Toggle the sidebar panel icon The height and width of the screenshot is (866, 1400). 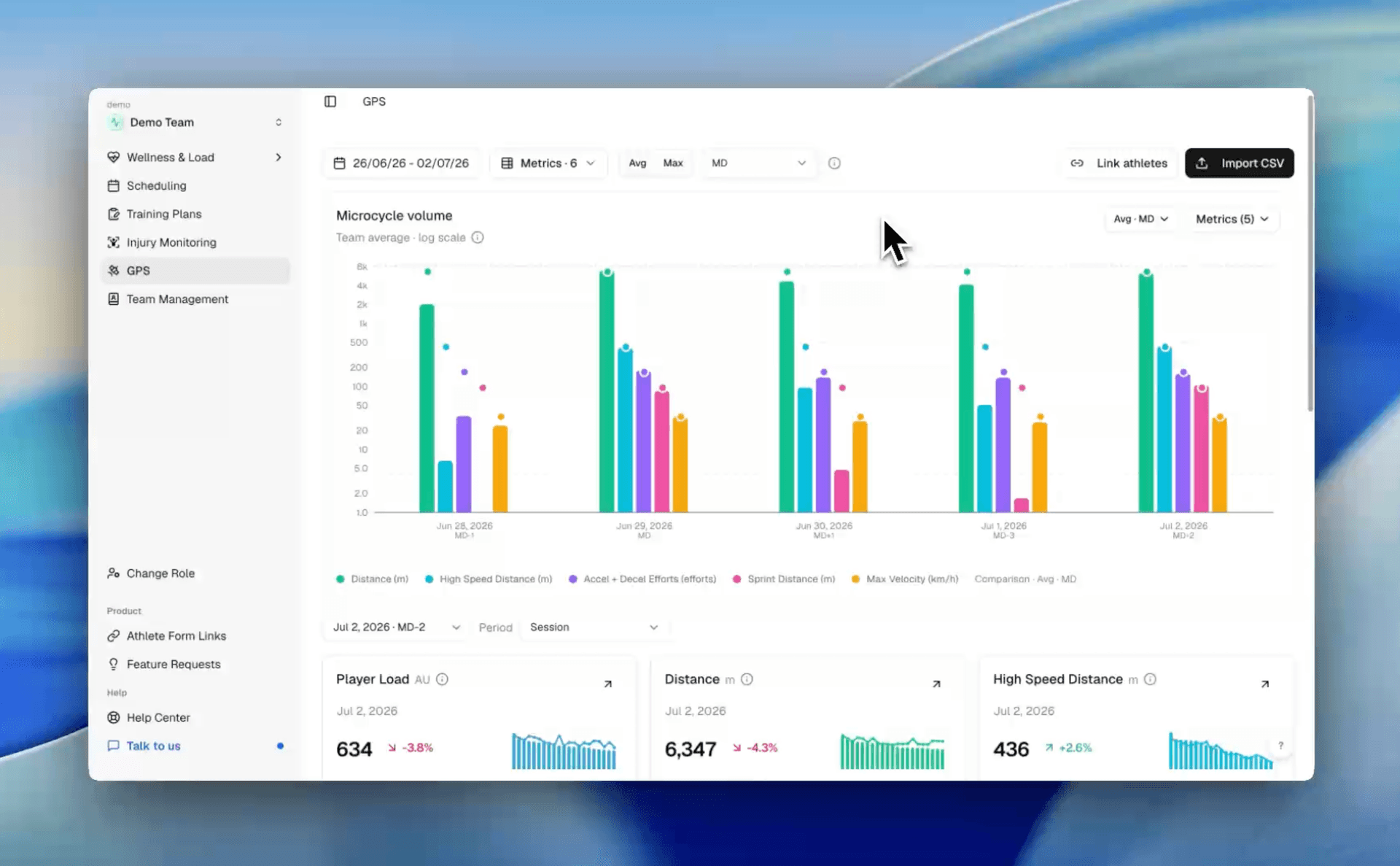pyautogui.click(x=330, y=101)
